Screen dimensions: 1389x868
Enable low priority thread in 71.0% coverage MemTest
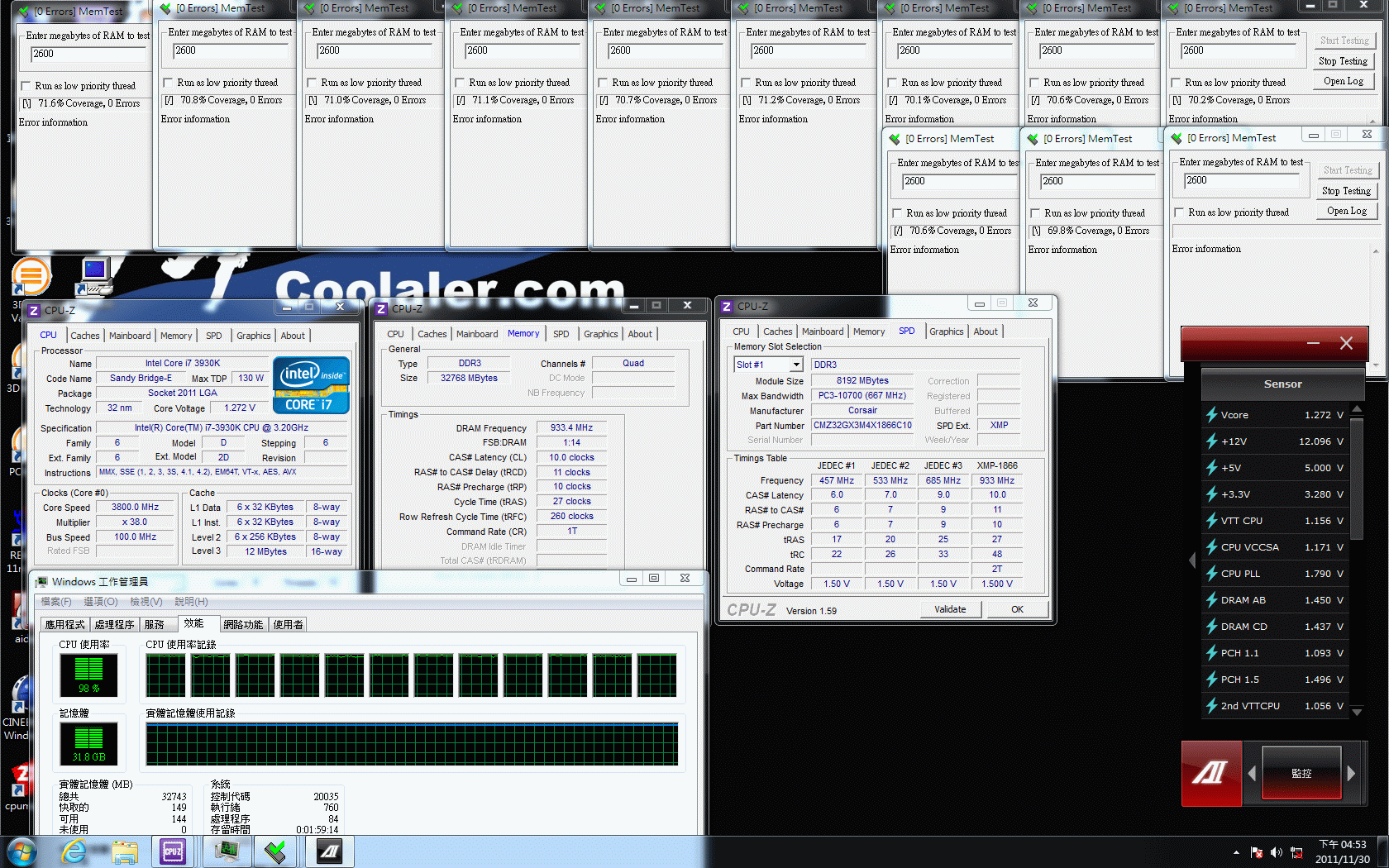tap(312, 83)
